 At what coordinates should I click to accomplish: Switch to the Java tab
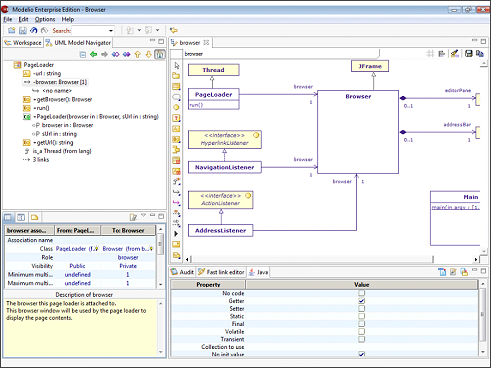tap(259, 272)
